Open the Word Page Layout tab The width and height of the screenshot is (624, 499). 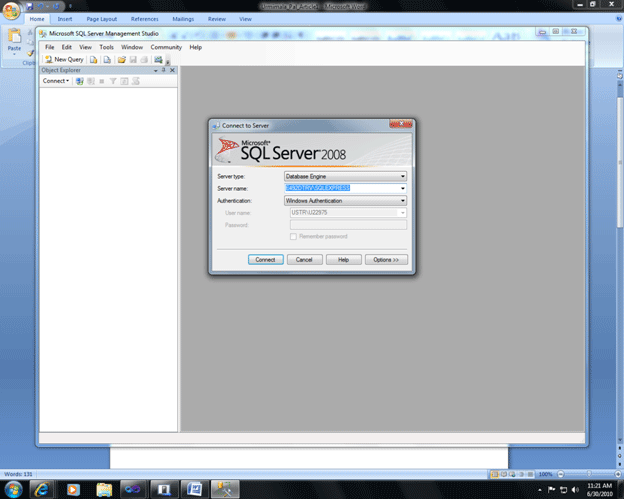coord(101,19)
